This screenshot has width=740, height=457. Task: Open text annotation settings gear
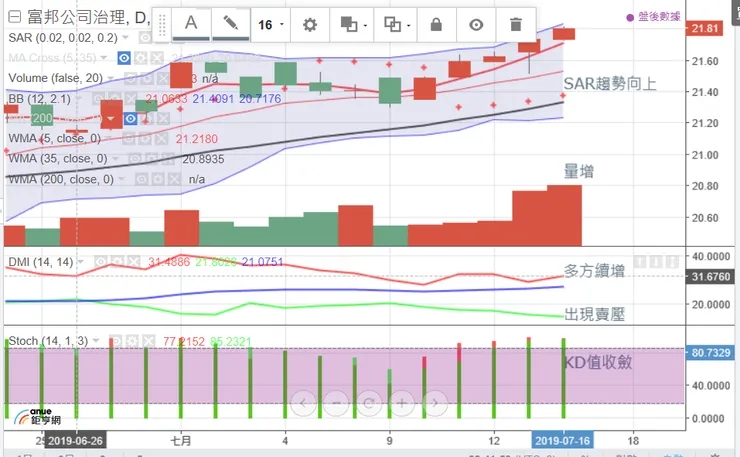pyautogui.click(x=310, y=25)
